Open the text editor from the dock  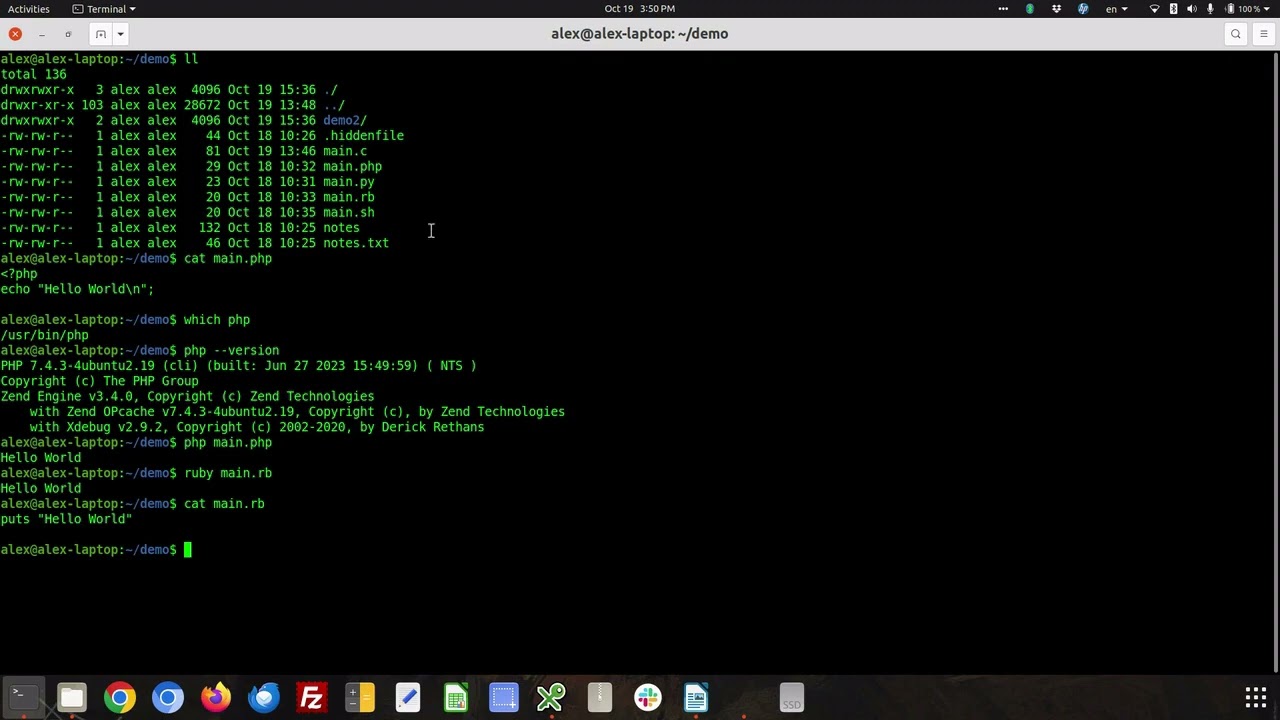[x=408, y=697]
